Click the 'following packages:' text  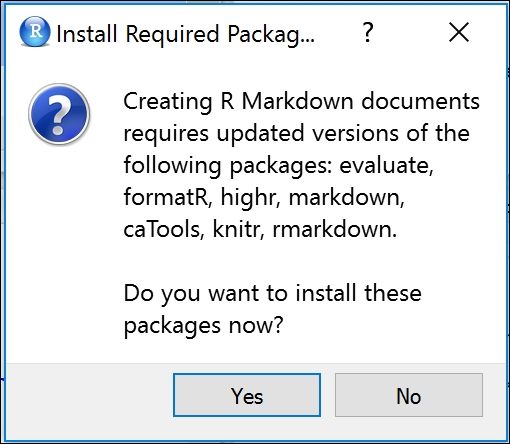click(228, 166)
